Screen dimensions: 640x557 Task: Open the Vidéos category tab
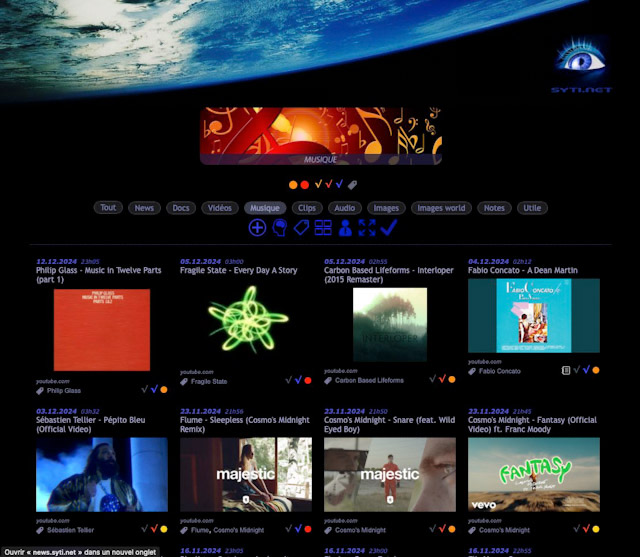220,208
